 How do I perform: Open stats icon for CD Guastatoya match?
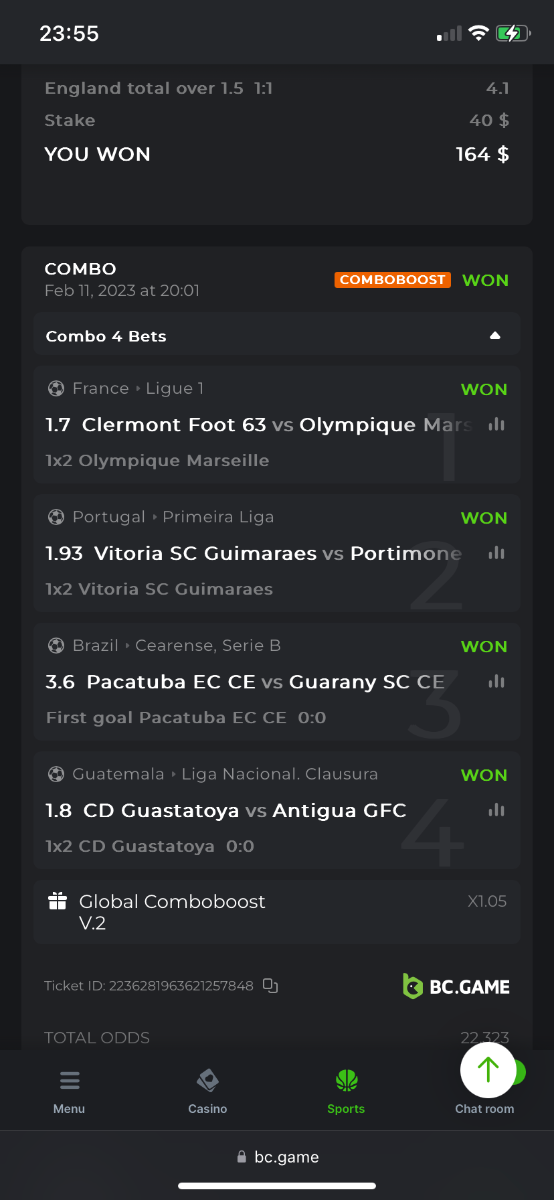point(496,810)
